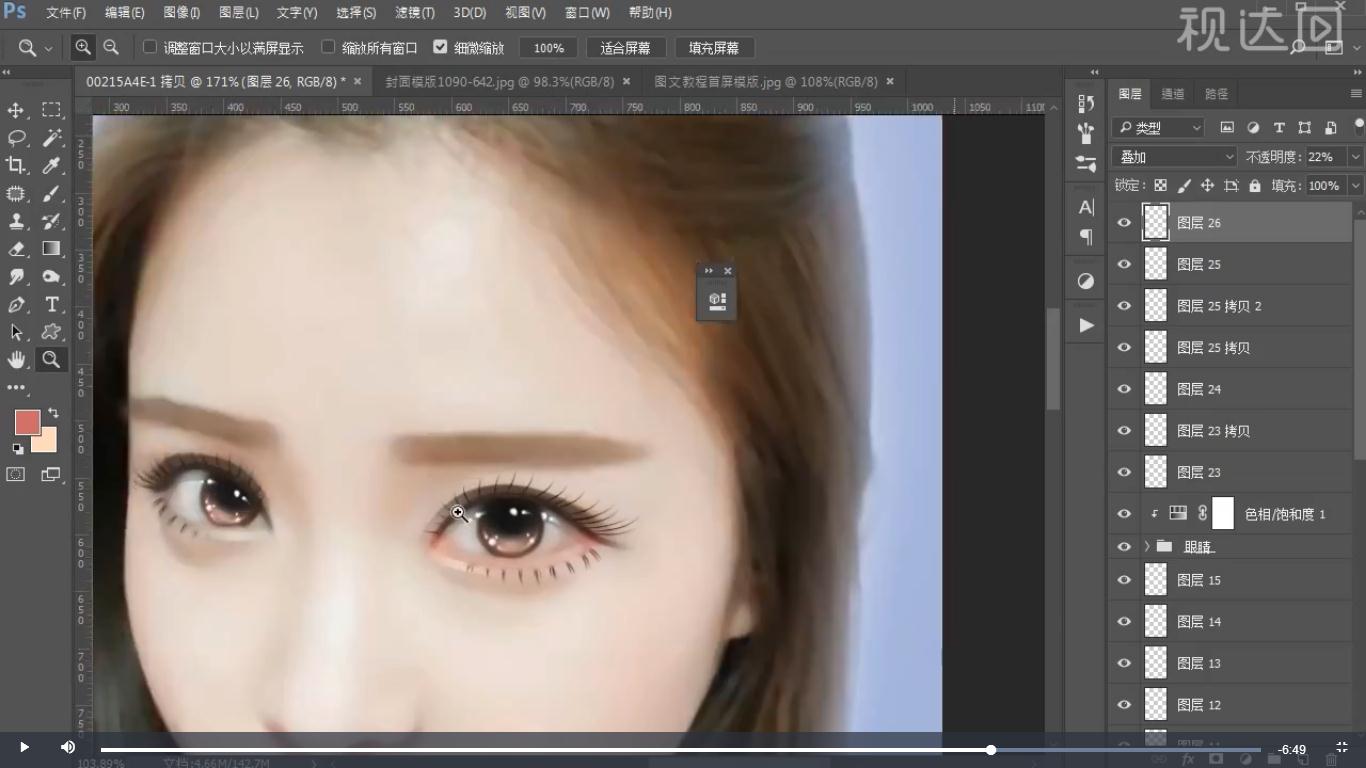The height and width of the screenshot is (768, 1366).
Task: Change screen mode icon
Action: [x=51, y=474]
